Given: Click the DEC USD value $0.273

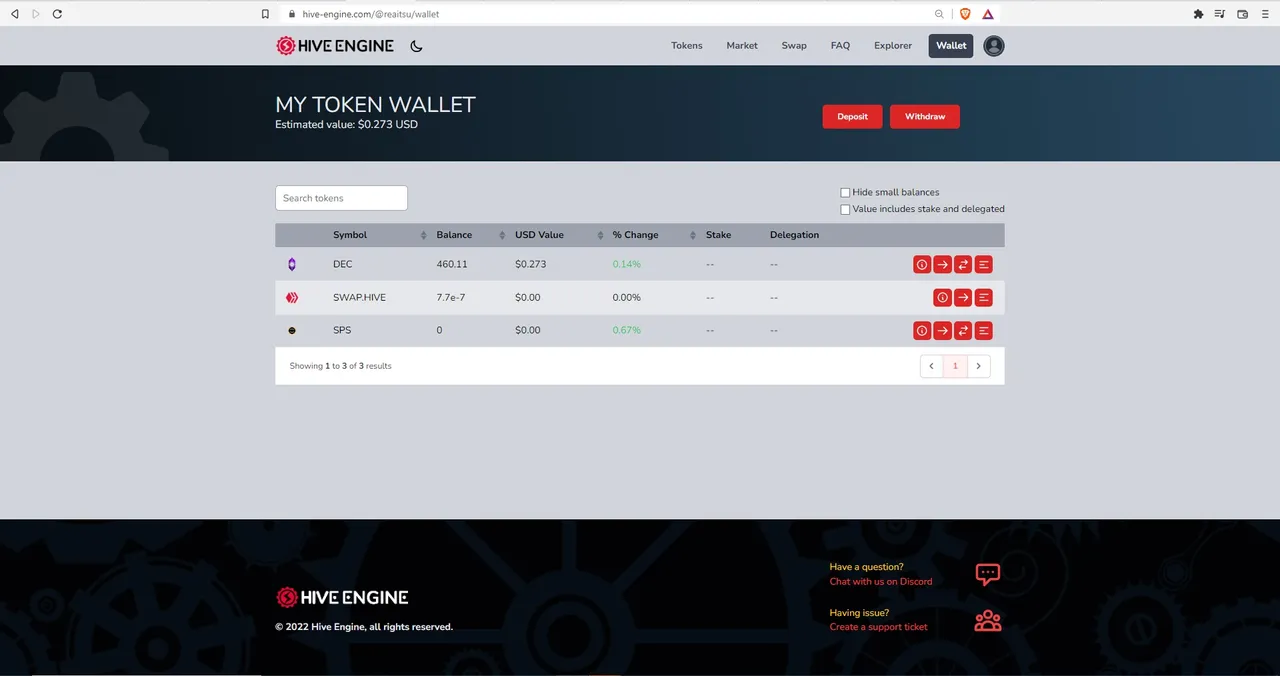Looking at the screenshot, I should tap(530, 264).
